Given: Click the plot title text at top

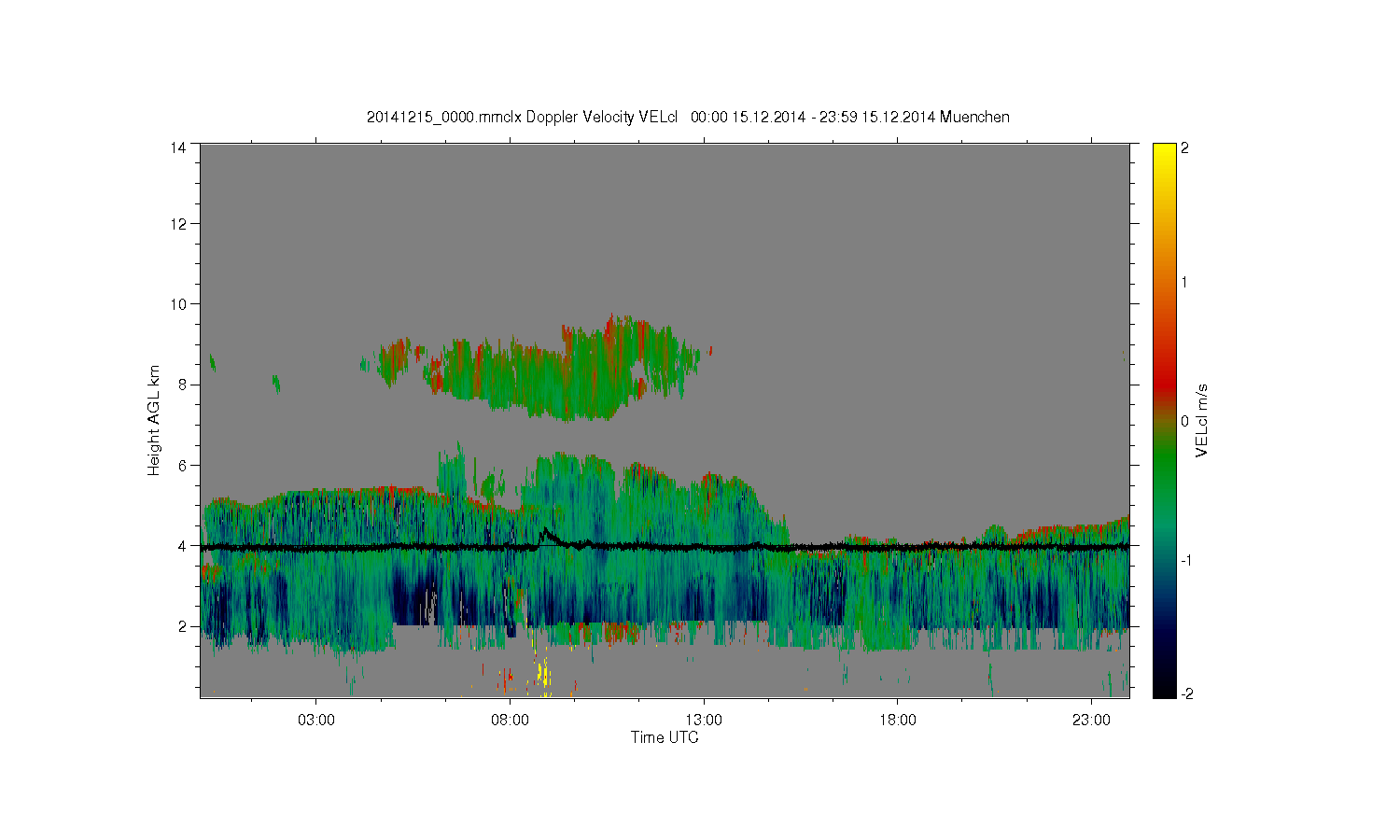Looking at the screenshot, I should 688,117.
